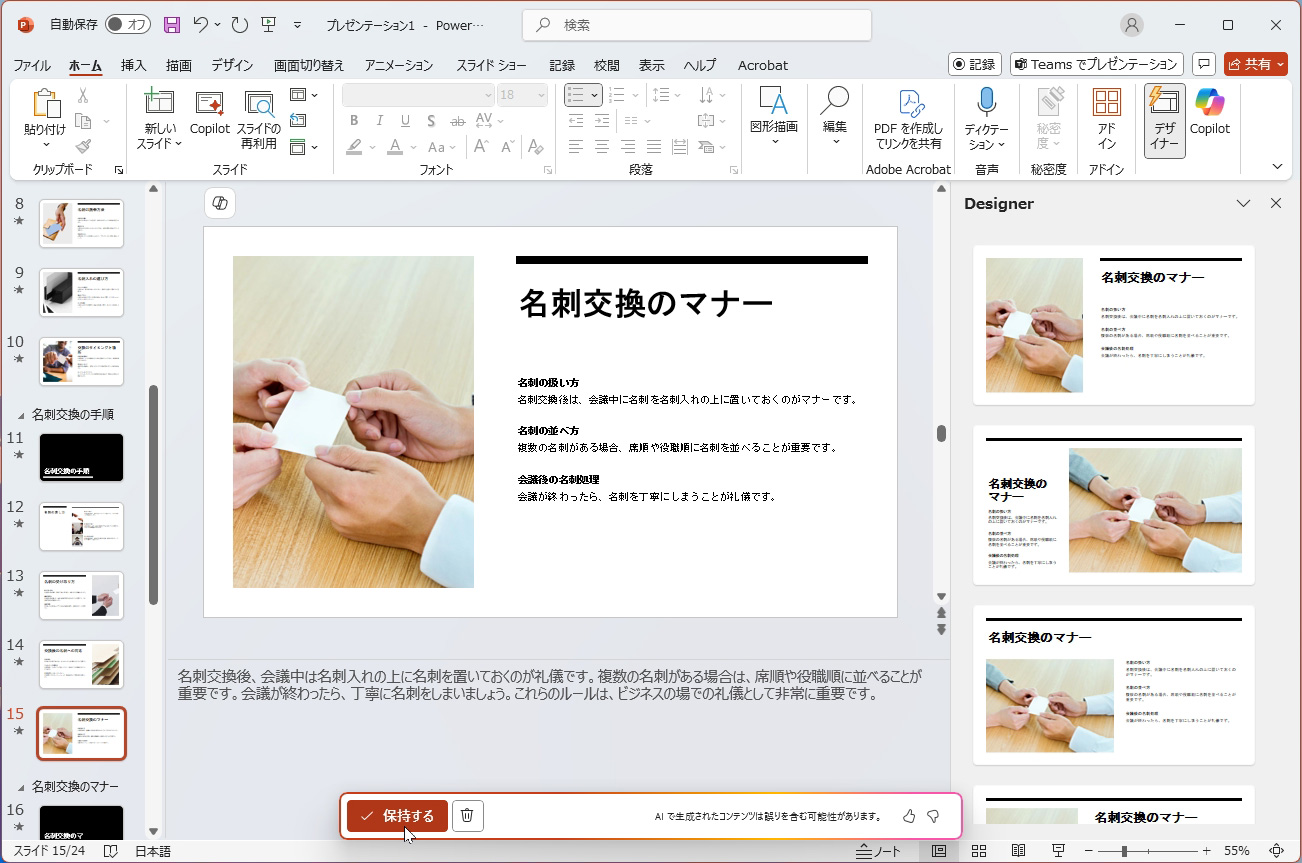Switch to normal view in status bar
Viewport: 1302px width, 863px height.
click(939, 851)
